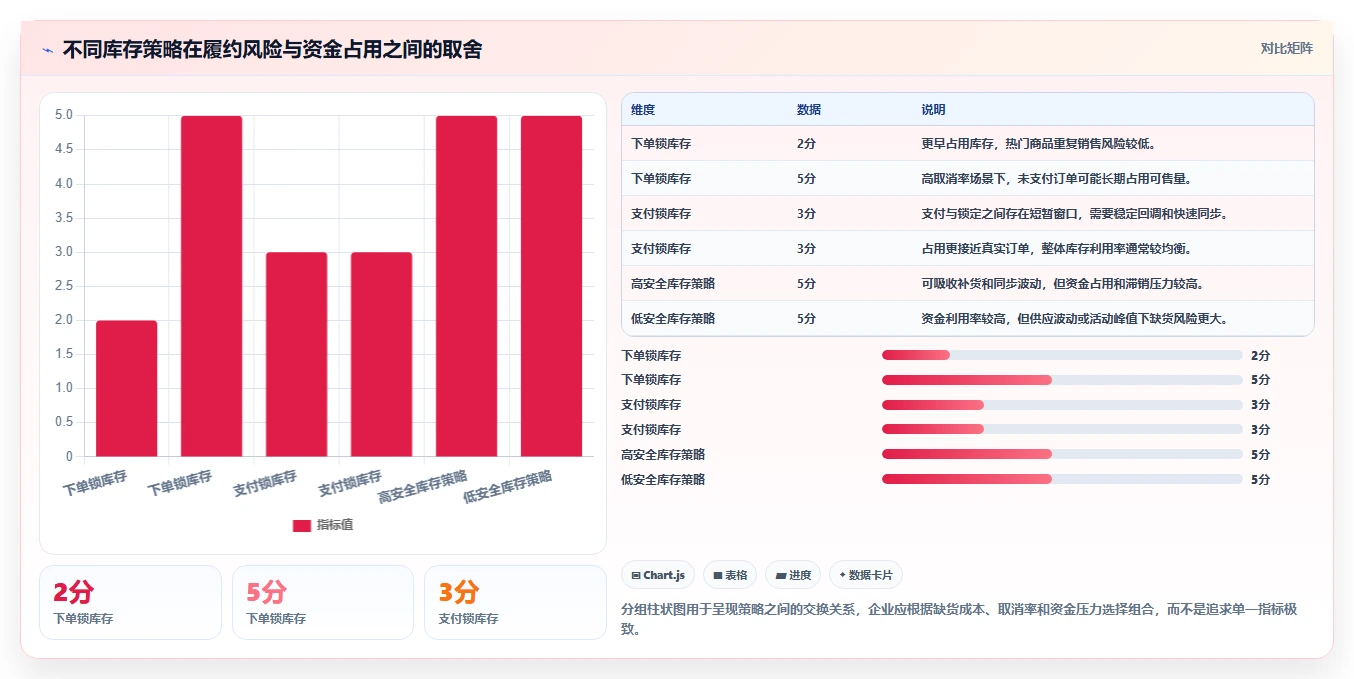Image resolution: width=1354 pixels, height=679 pixels.
Task: Click the 5分 cell in the 低安全库存策略 table row
Action: [x=807, y=319]
